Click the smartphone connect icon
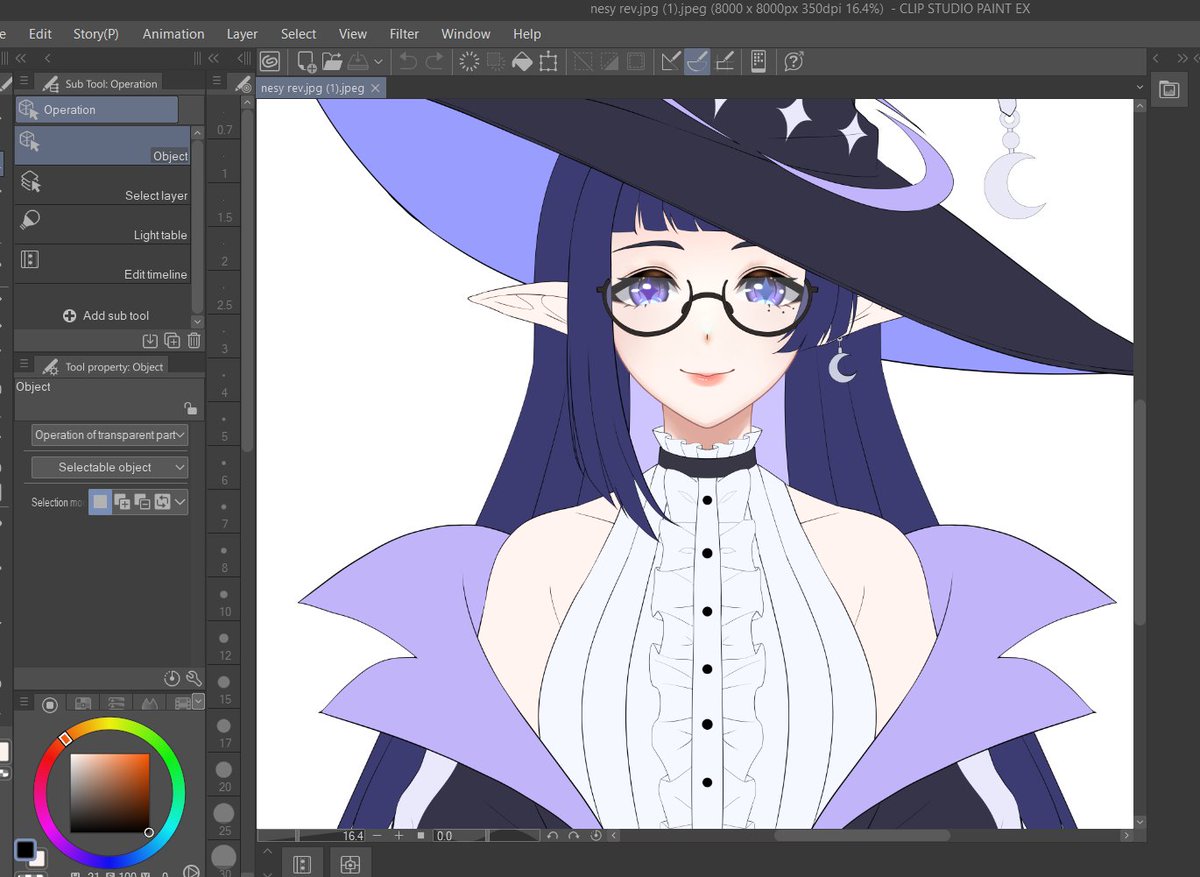 759,61
